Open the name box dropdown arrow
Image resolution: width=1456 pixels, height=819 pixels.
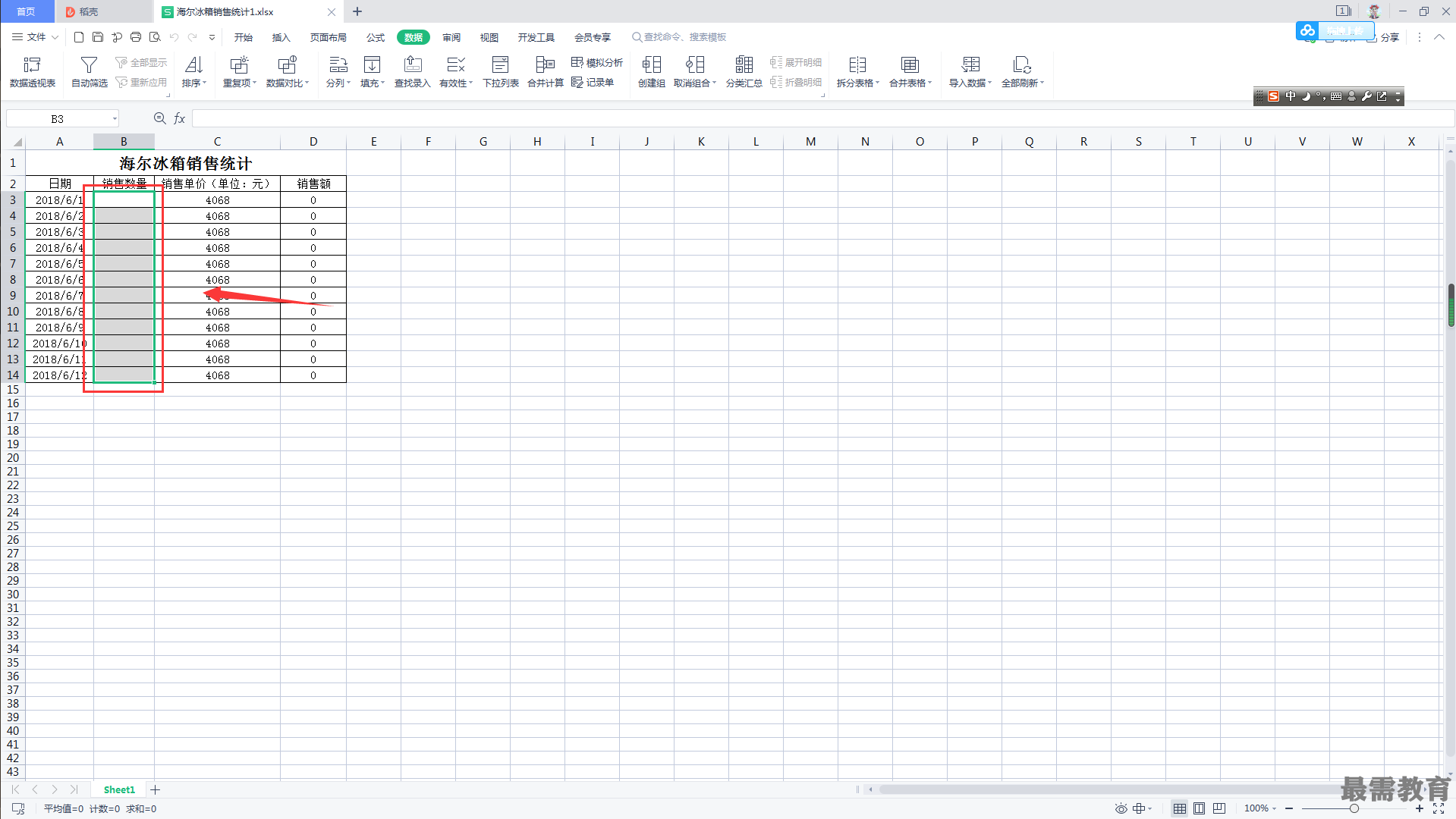tap(115, 118)
